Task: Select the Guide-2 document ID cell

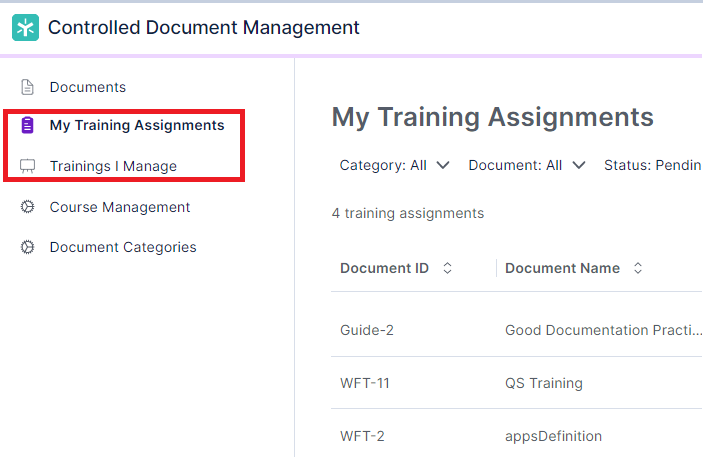Action: [367, 330]
